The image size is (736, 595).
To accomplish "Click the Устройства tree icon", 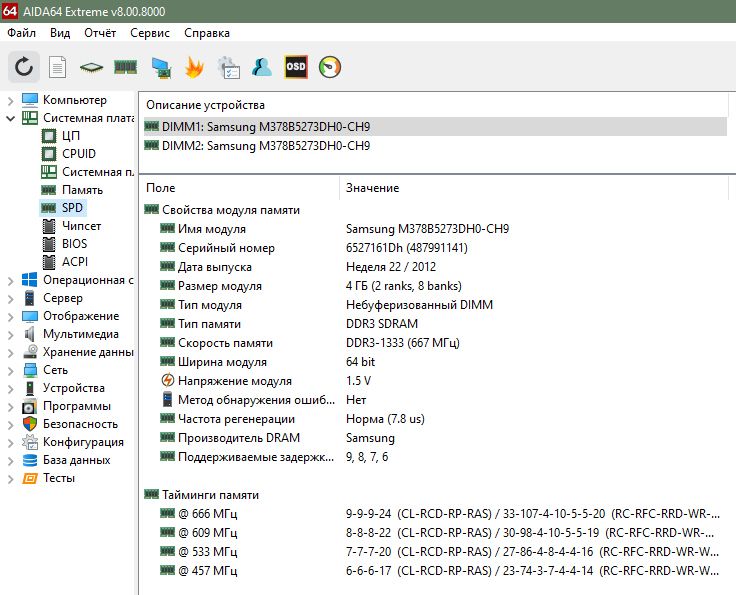I will [x=30, y=389].
